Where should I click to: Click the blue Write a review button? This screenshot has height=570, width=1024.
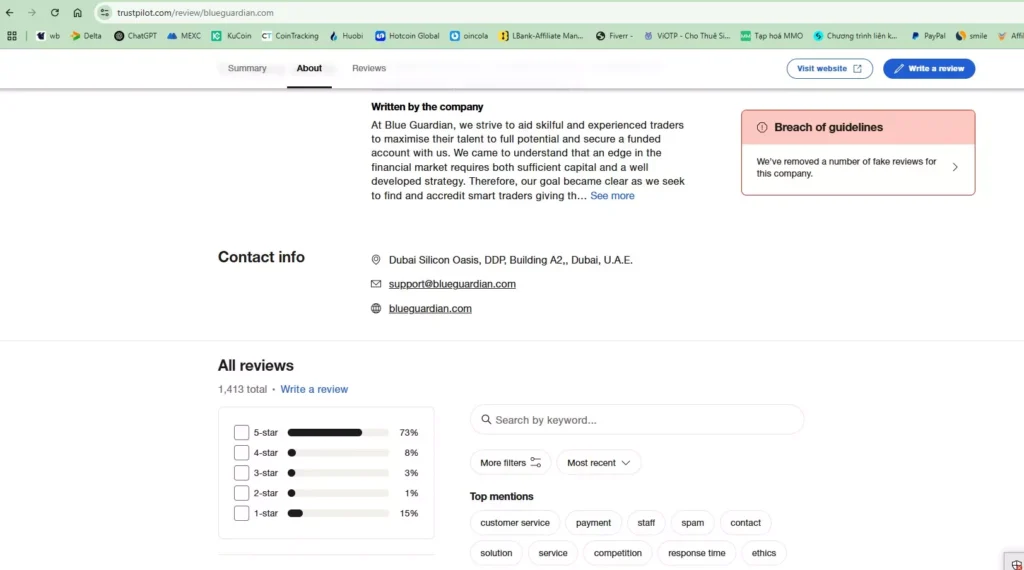[x=929, y=69]
